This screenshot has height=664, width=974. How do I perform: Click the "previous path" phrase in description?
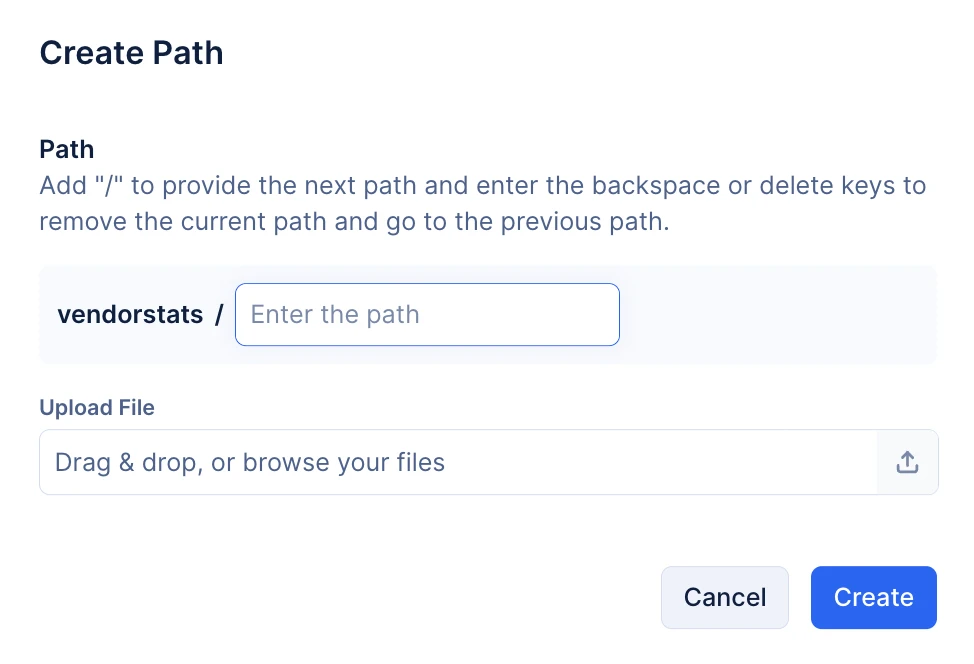click(x=585, y=222)
